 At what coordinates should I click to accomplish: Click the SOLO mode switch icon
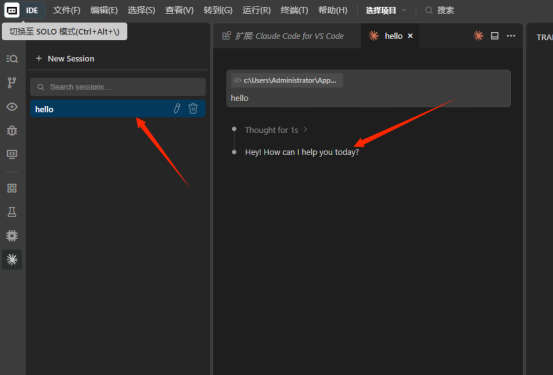coord(12,10)
